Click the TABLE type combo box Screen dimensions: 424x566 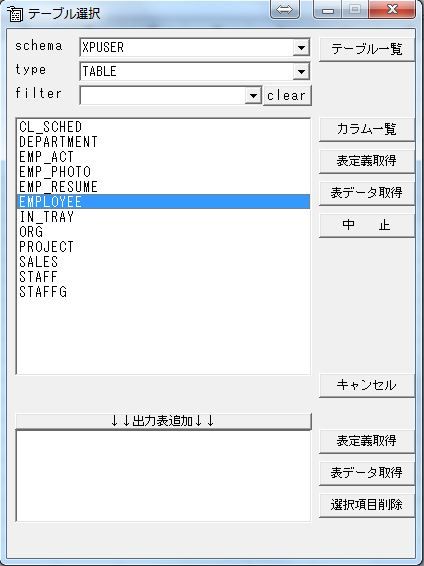194,71
